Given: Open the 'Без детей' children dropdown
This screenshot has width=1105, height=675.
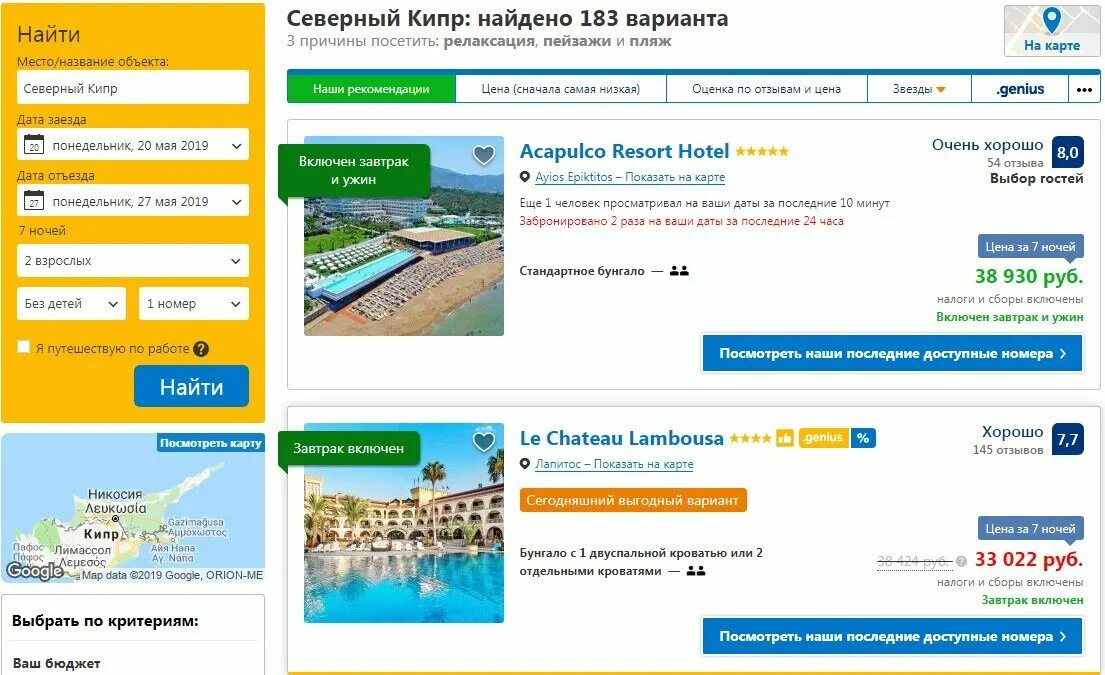Looking at the screenshot, I should click(x=71, y=304).
